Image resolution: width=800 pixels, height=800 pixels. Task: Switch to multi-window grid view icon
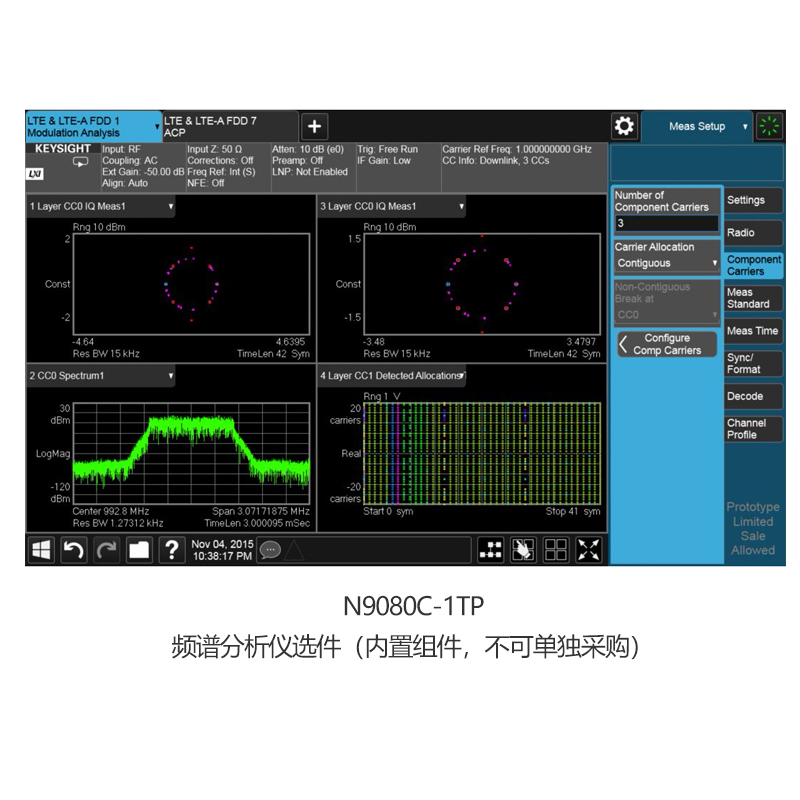(556, 549)
